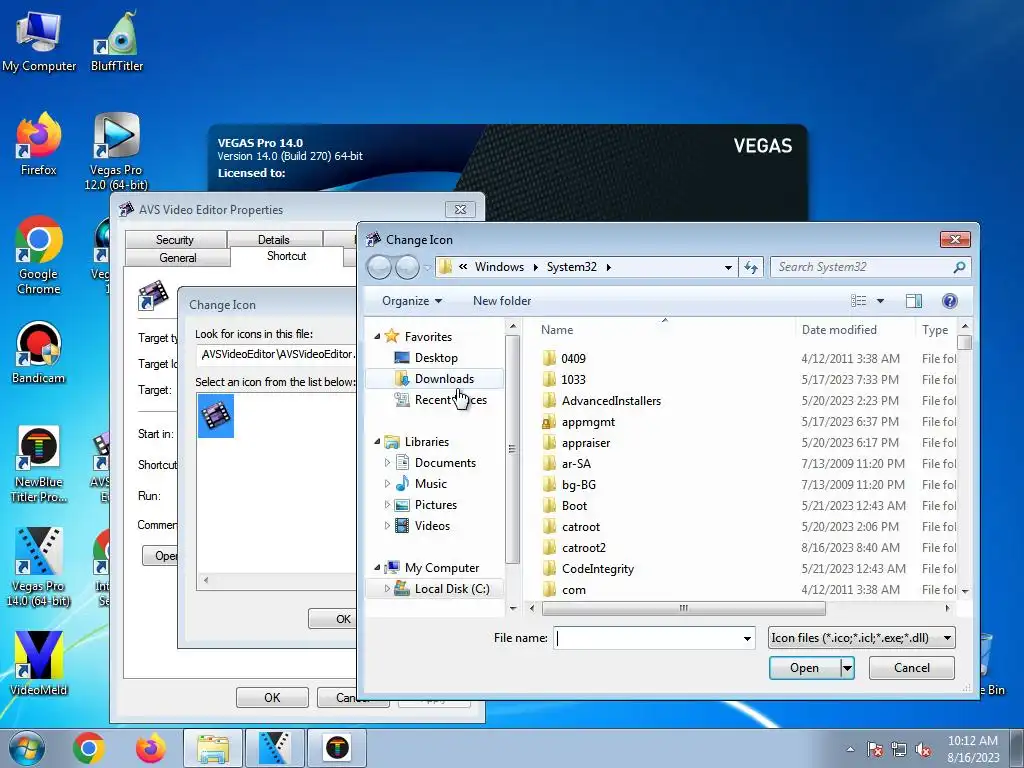Switch to the Details tab
The width and height of the screenshot is (1024, 768).
click(x=274, y=240)
